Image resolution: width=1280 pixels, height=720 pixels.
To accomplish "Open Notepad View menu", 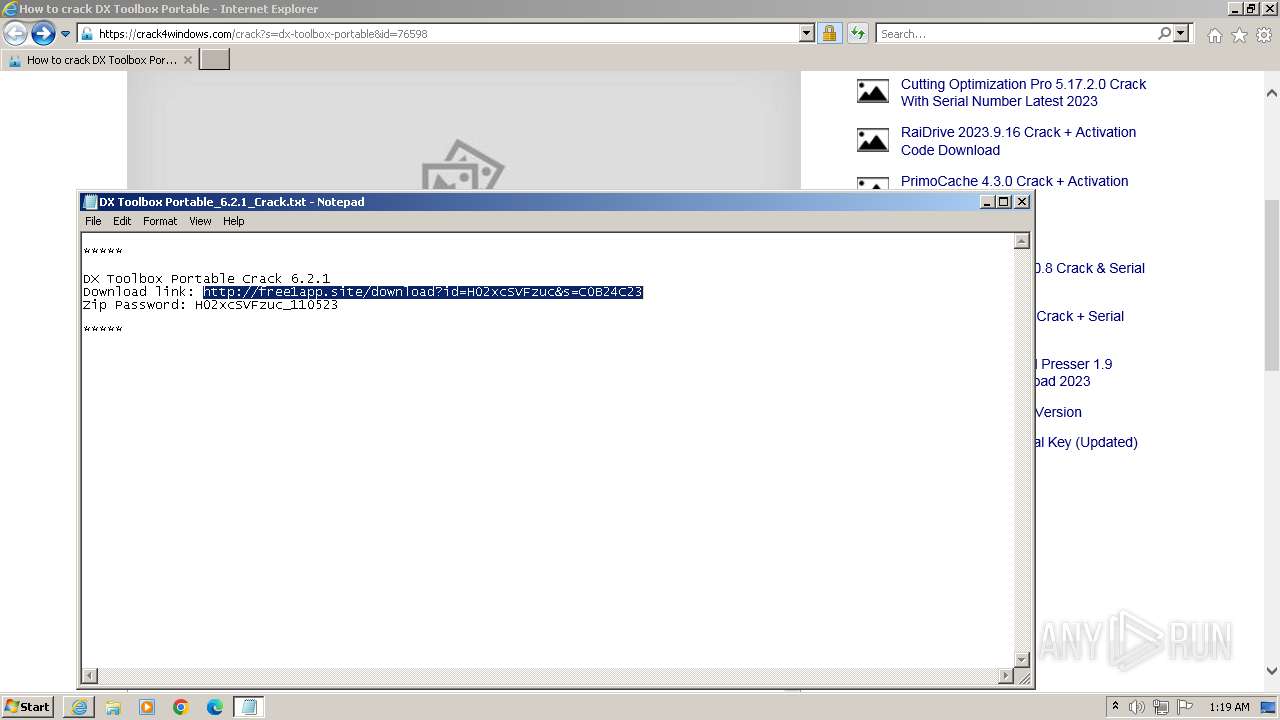I will (200, 221).
